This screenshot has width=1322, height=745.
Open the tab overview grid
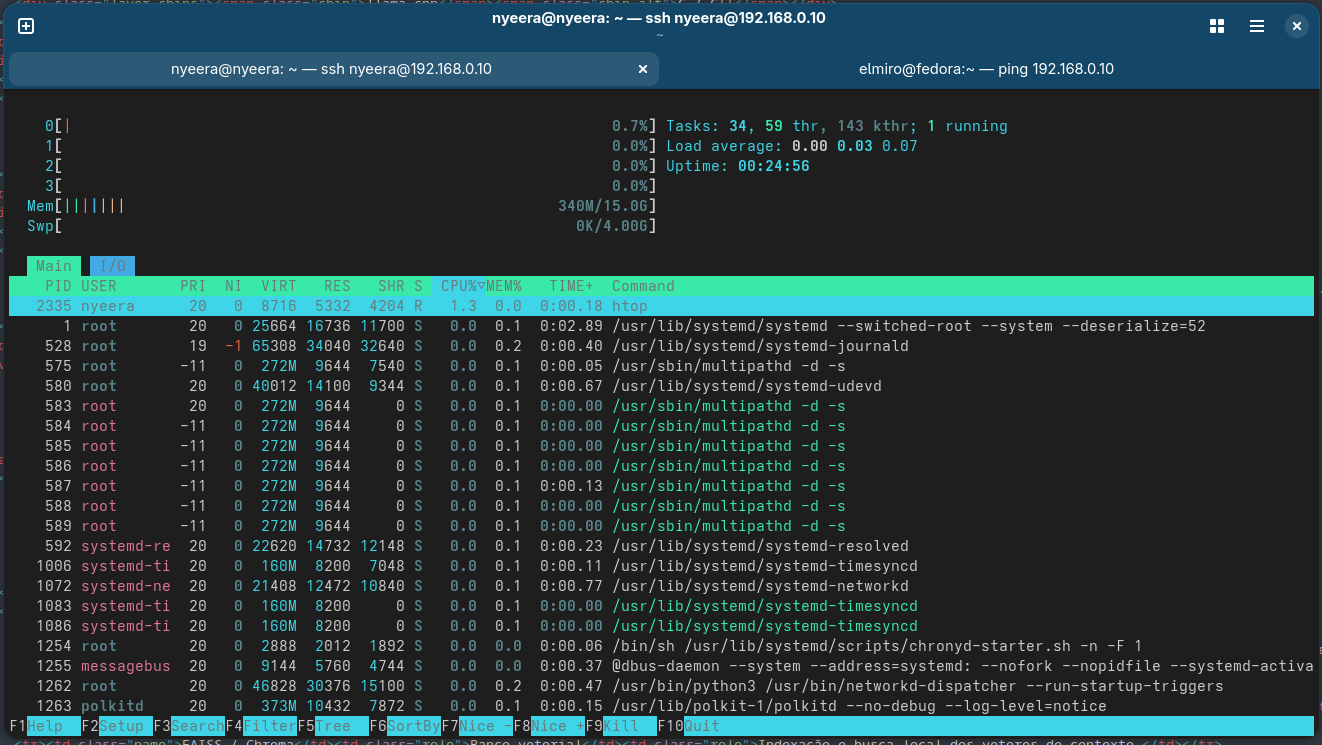point(1217,27)
